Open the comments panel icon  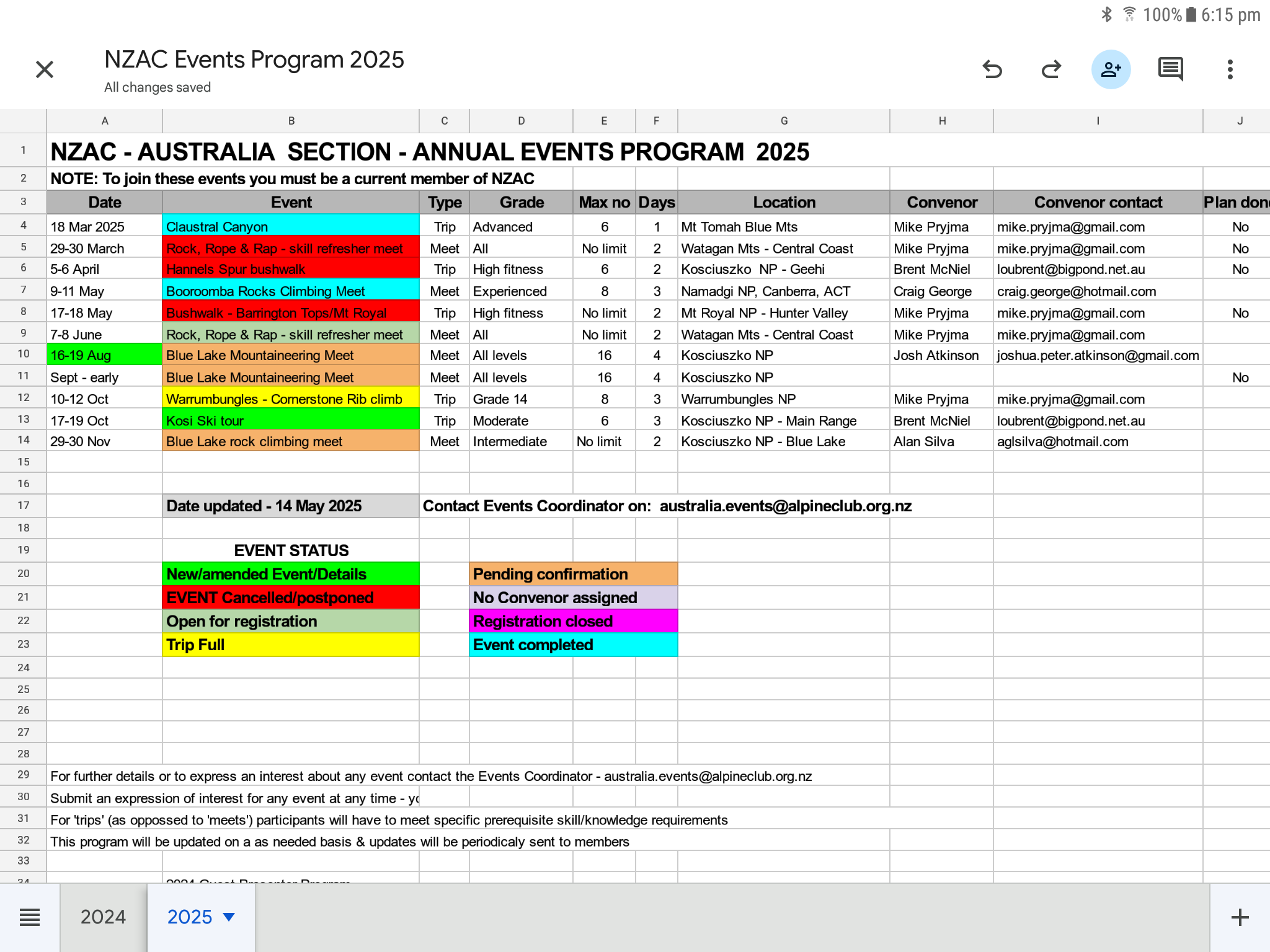pyautogui.click(x=1170, y=69)
